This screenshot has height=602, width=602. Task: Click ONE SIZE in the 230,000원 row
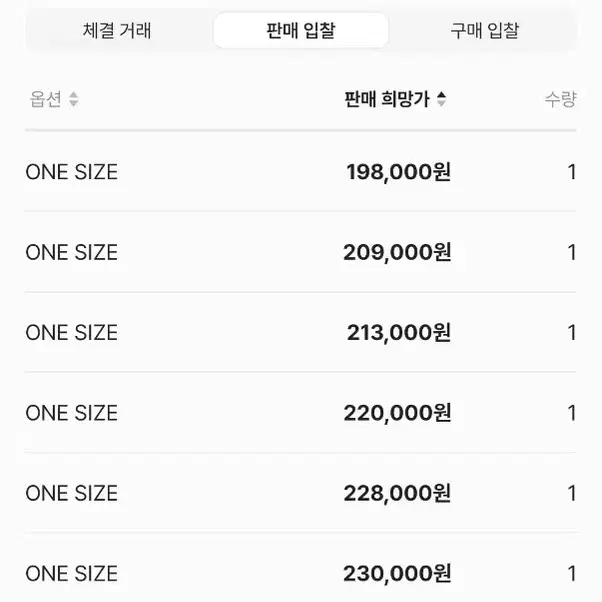click(72, 574)
